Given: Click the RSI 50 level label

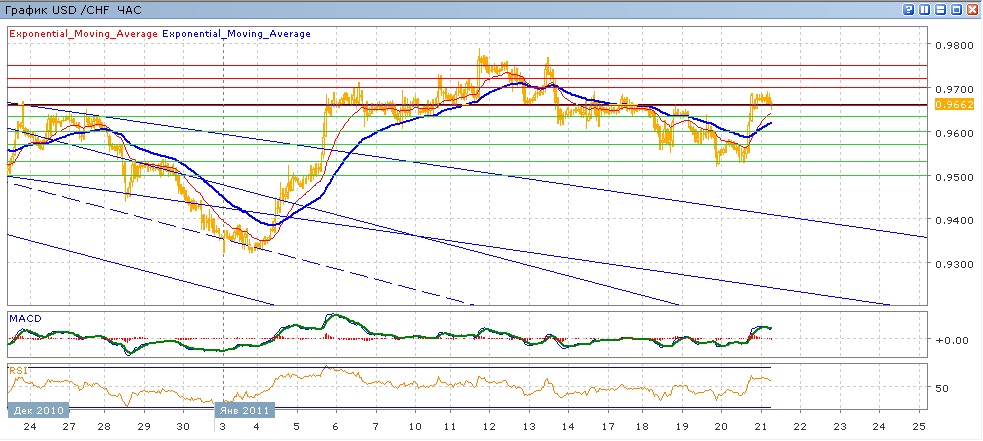Looking at the screenshot, I should [943, 387].
